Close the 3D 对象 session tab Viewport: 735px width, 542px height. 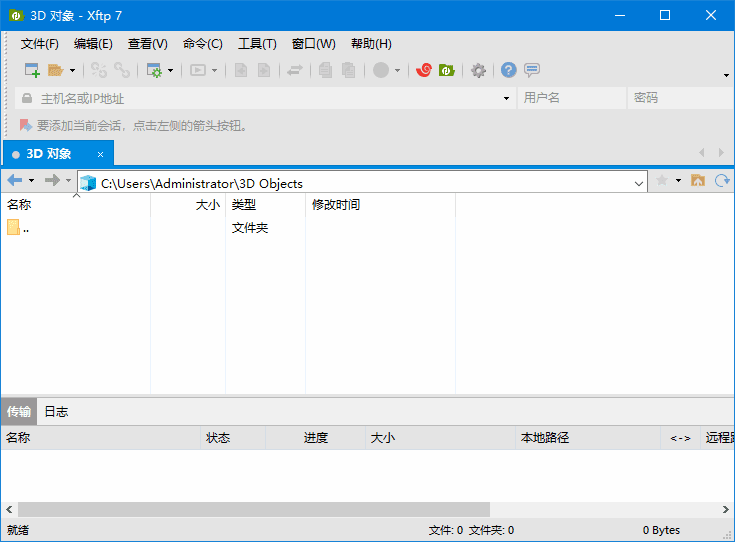(x=100, y=154)
